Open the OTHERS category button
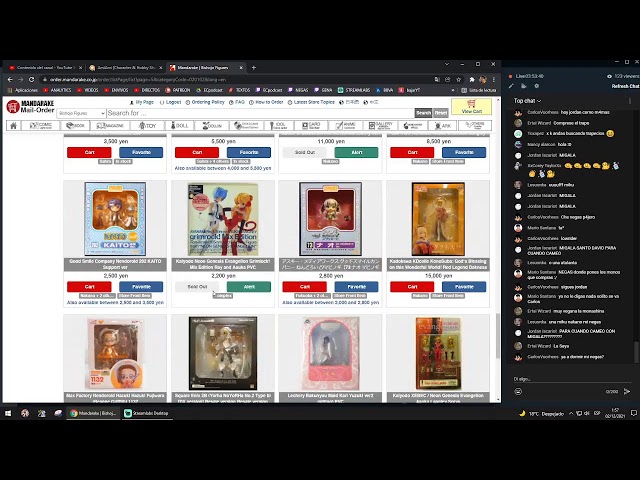The height and width of the screenshot is (480, 640). [475, 126]
